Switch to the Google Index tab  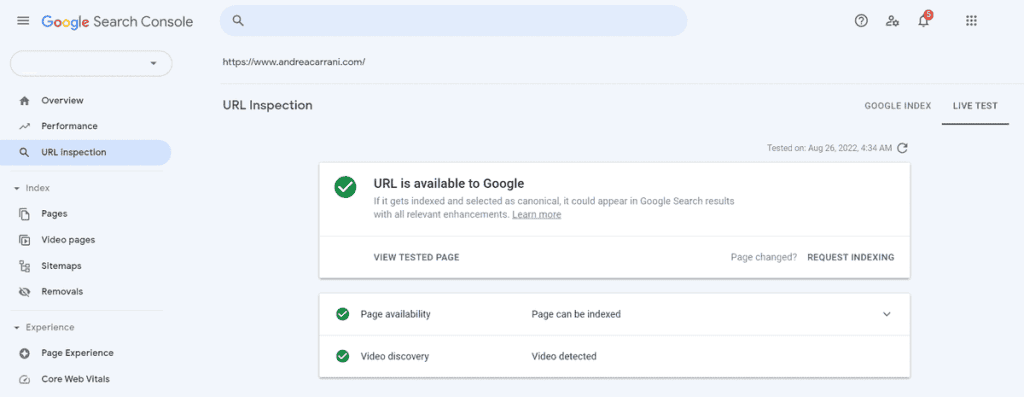point(898,106)
